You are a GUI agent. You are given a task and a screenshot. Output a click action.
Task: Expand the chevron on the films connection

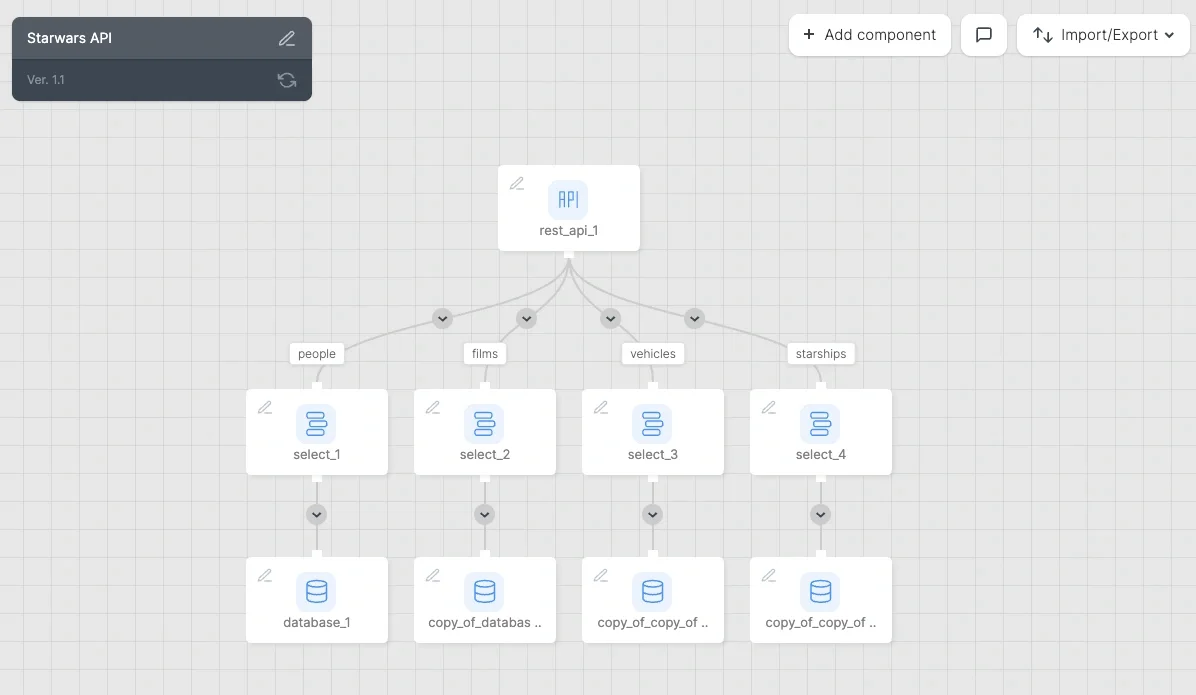[x=526, y=318]
